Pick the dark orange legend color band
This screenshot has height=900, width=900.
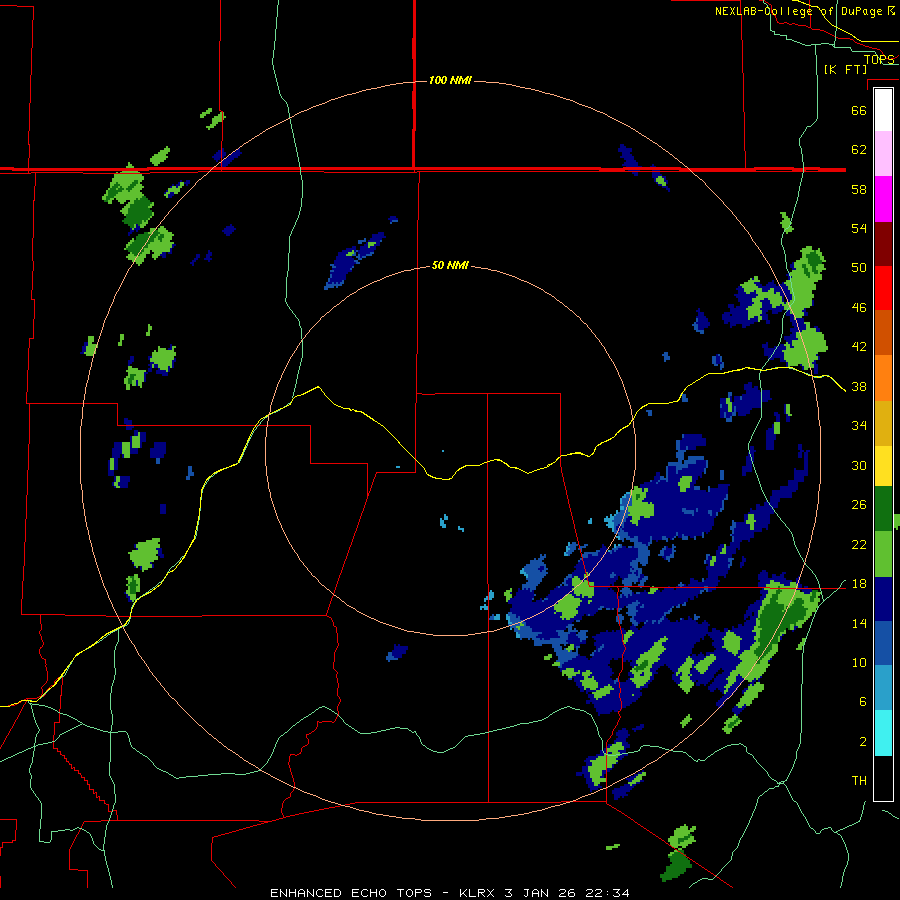pos(883,333)
